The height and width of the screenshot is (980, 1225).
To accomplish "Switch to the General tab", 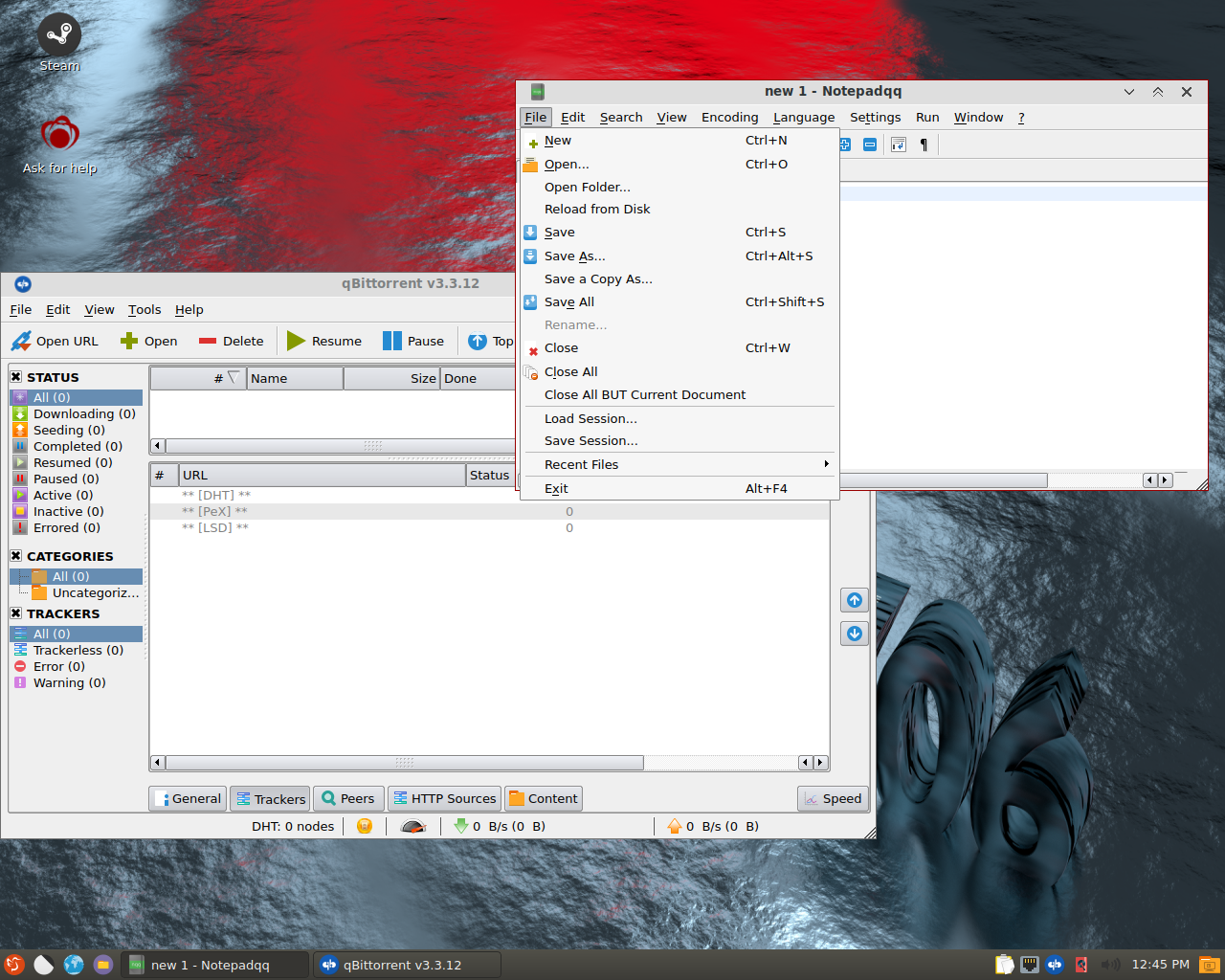I will coord(188,798).
